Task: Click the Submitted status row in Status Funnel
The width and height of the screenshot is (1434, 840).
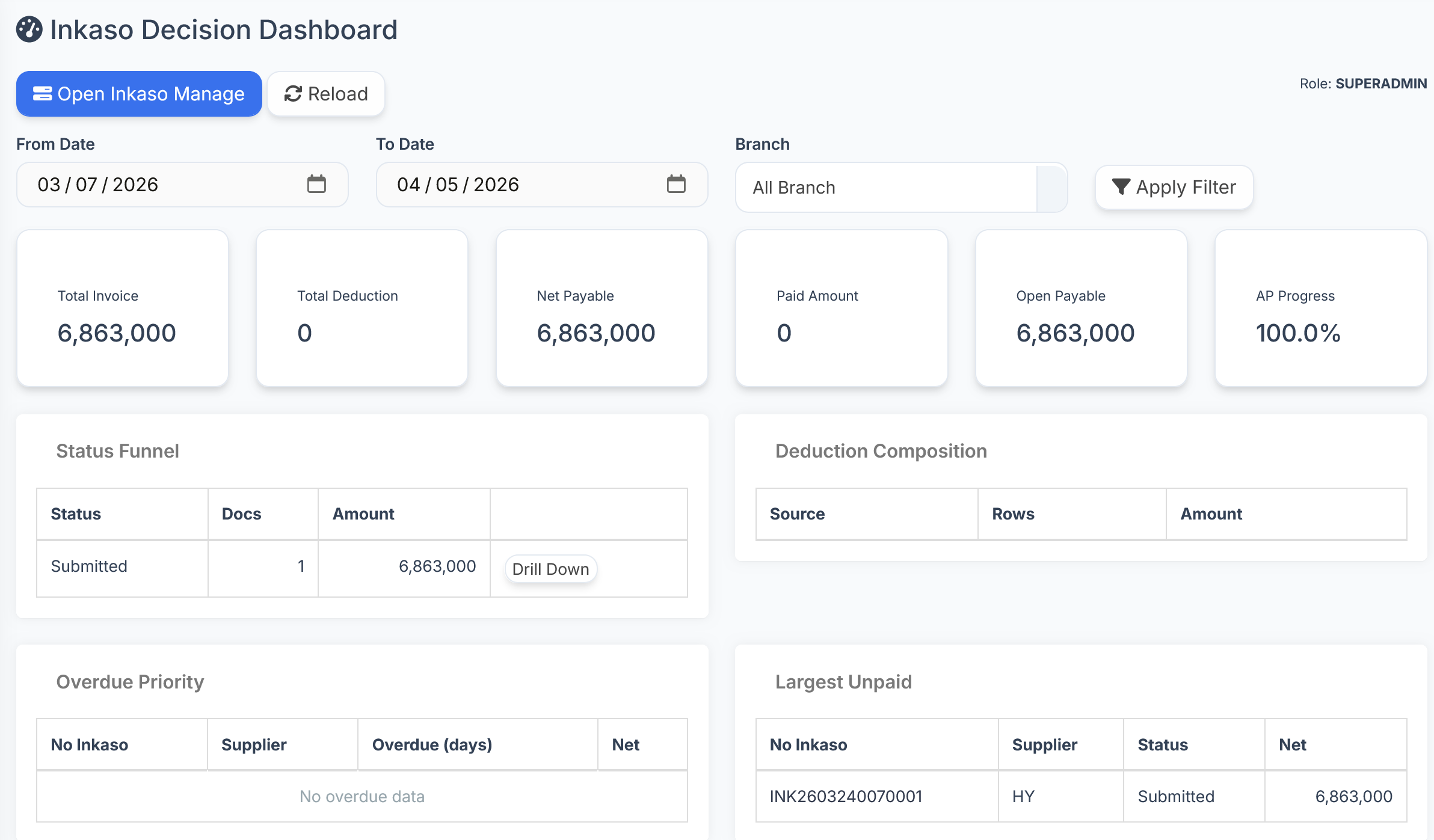Action: tap(89, 566)
